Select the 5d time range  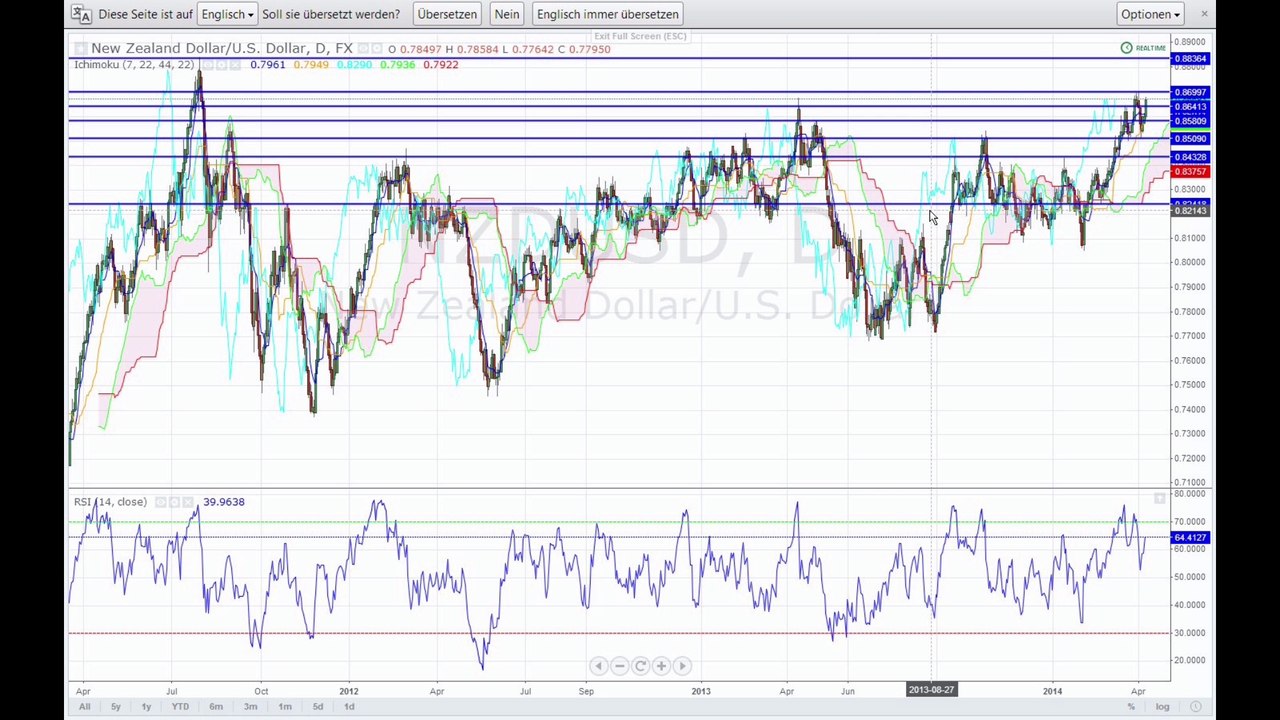tap(318, 707)
